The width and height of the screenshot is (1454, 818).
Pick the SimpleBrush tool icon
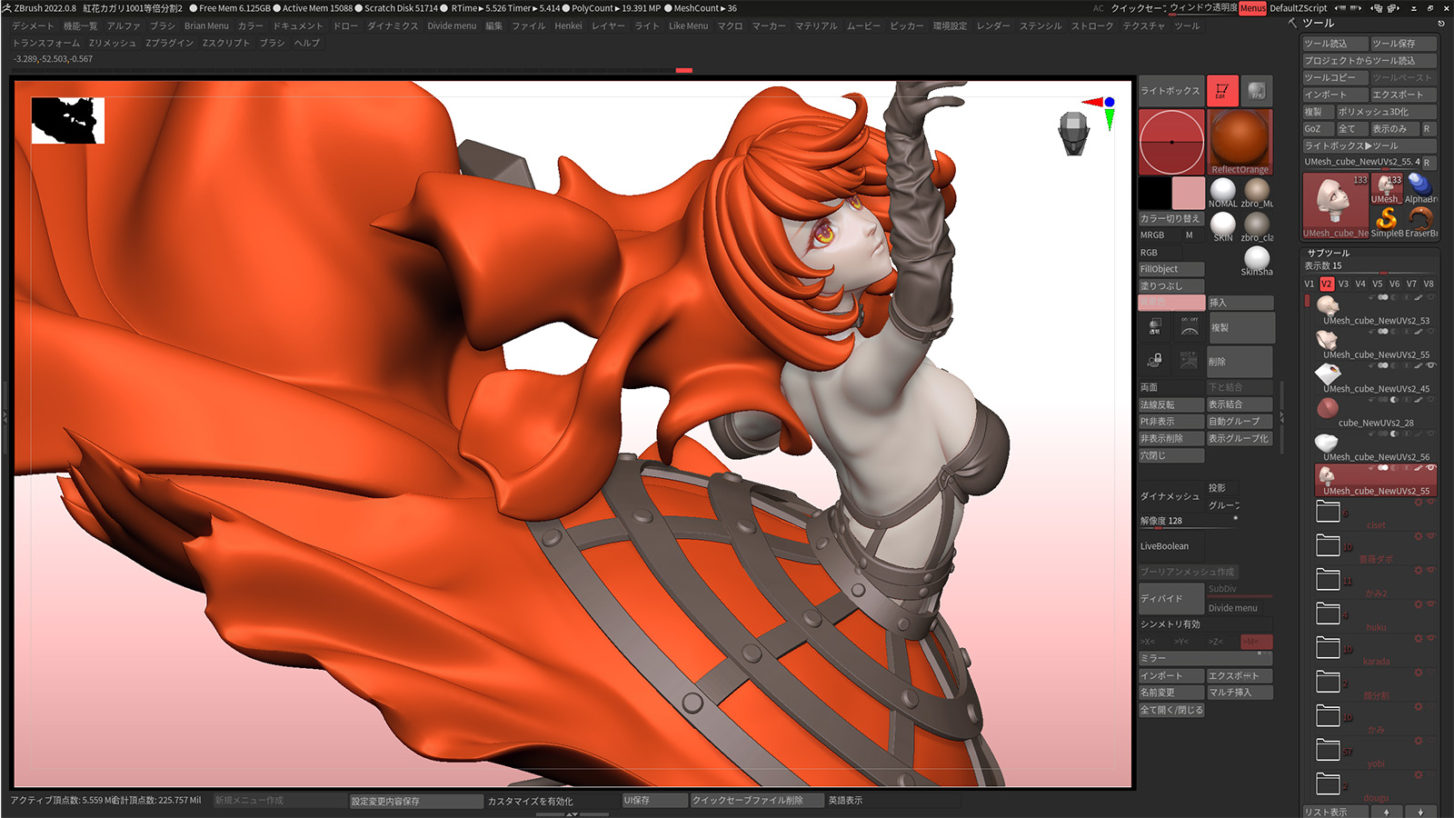[1385, 218]
